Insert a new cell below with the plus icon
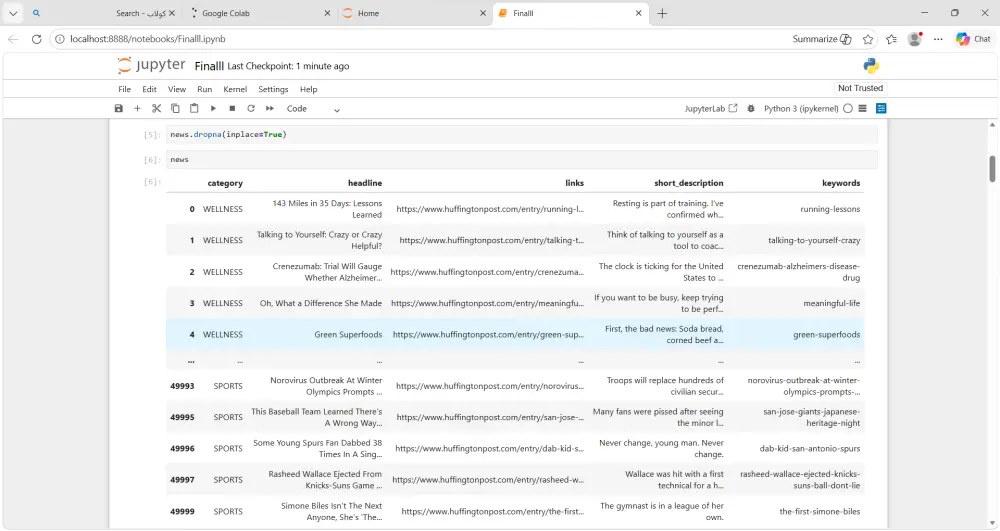This screenshot has width=1000, height=531. 137,108
